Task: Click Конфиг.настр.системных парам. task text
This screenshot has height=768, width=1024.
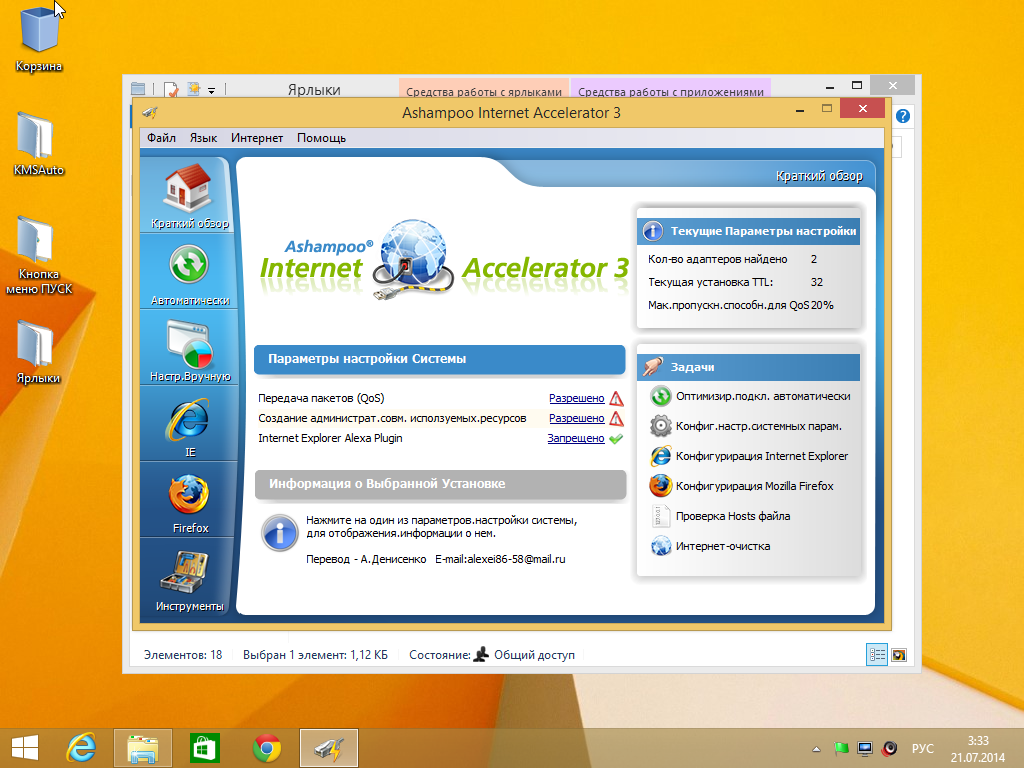Action: click(x=759, y=426)
